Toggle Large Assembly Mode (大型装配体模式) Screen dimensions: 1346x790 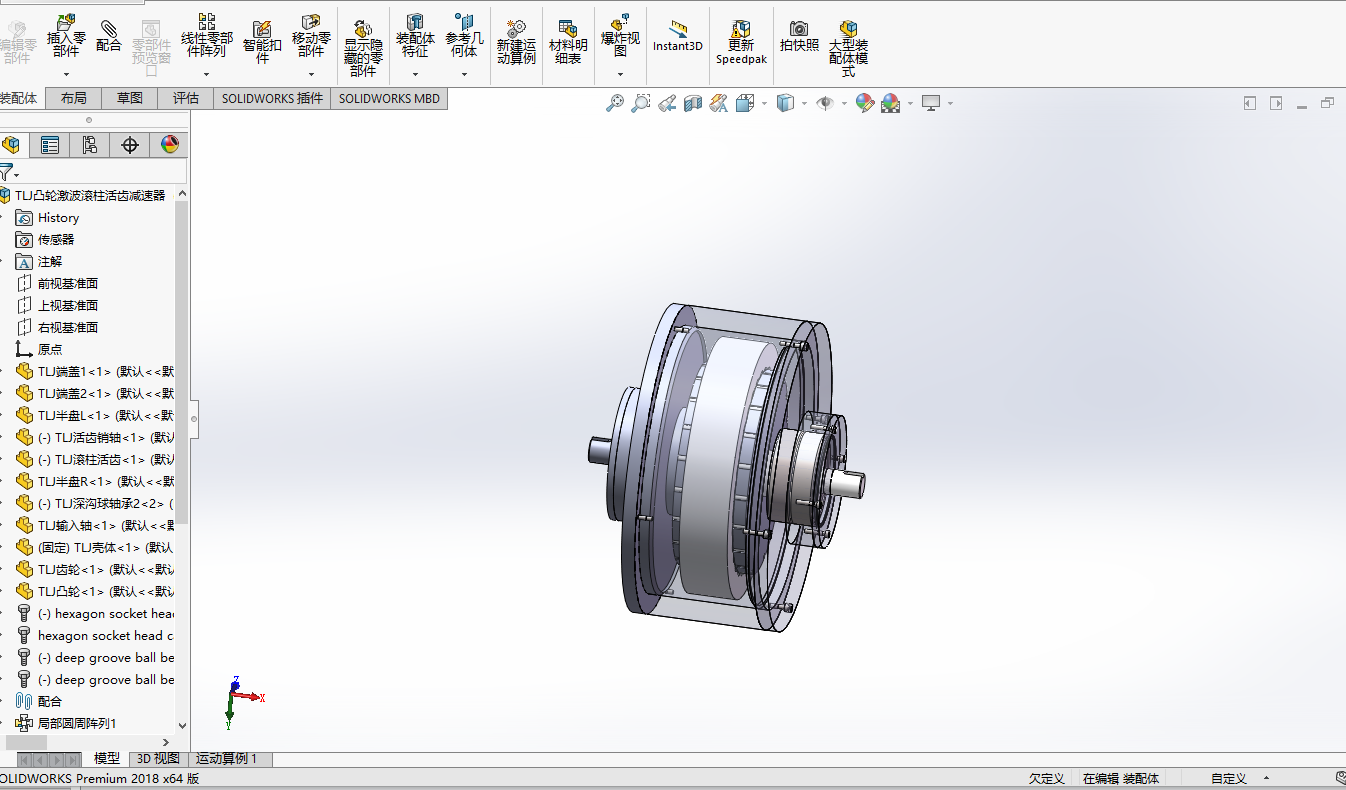848,48
